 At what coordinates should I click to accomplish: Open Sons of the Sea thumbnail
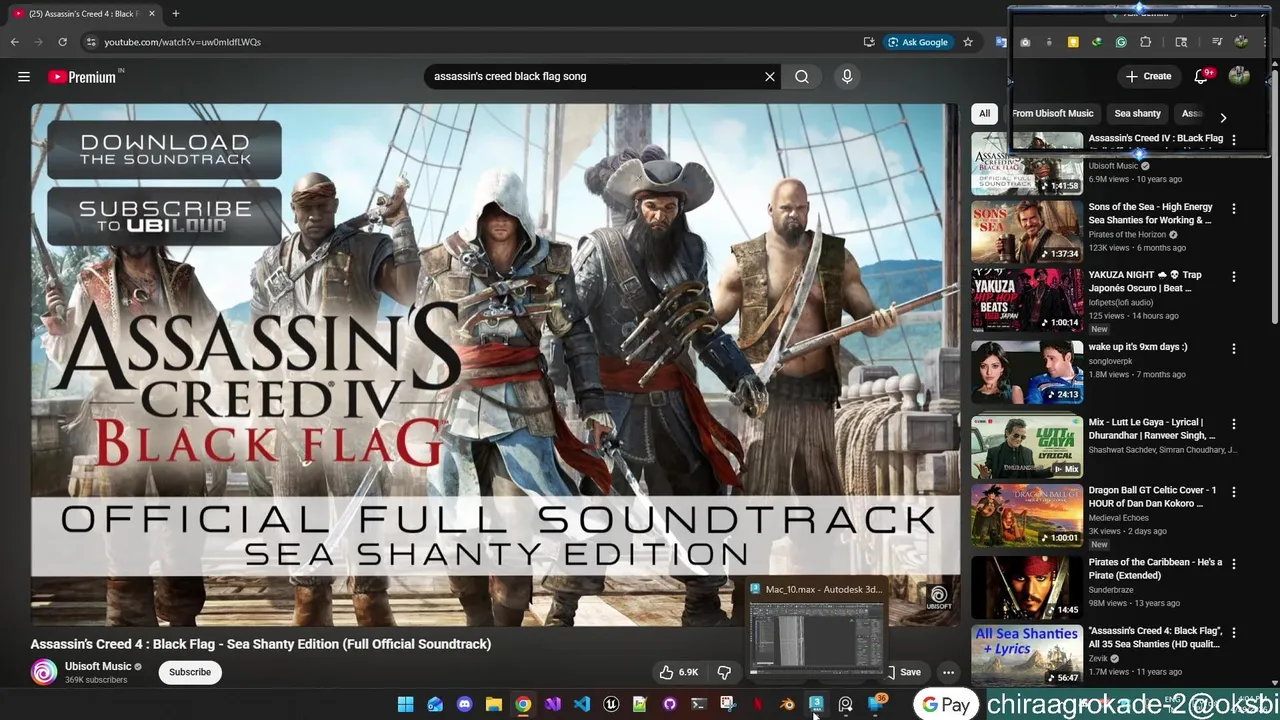(x=1027, y=232)
